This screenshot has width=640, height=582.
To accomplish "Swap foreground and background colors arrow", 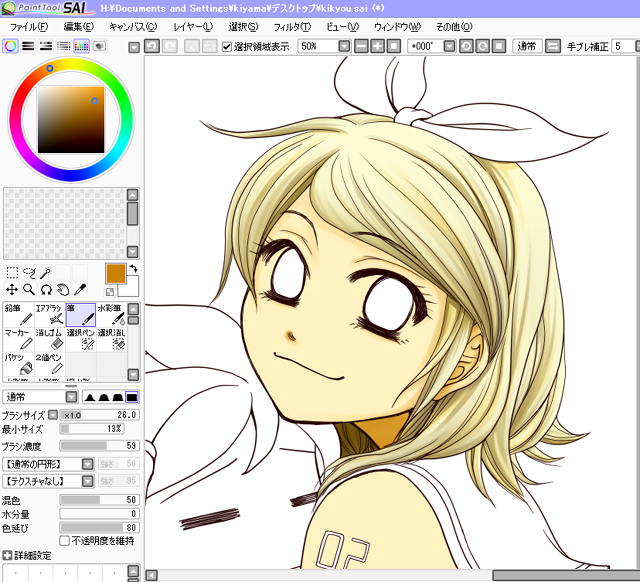I will point(133,268).
